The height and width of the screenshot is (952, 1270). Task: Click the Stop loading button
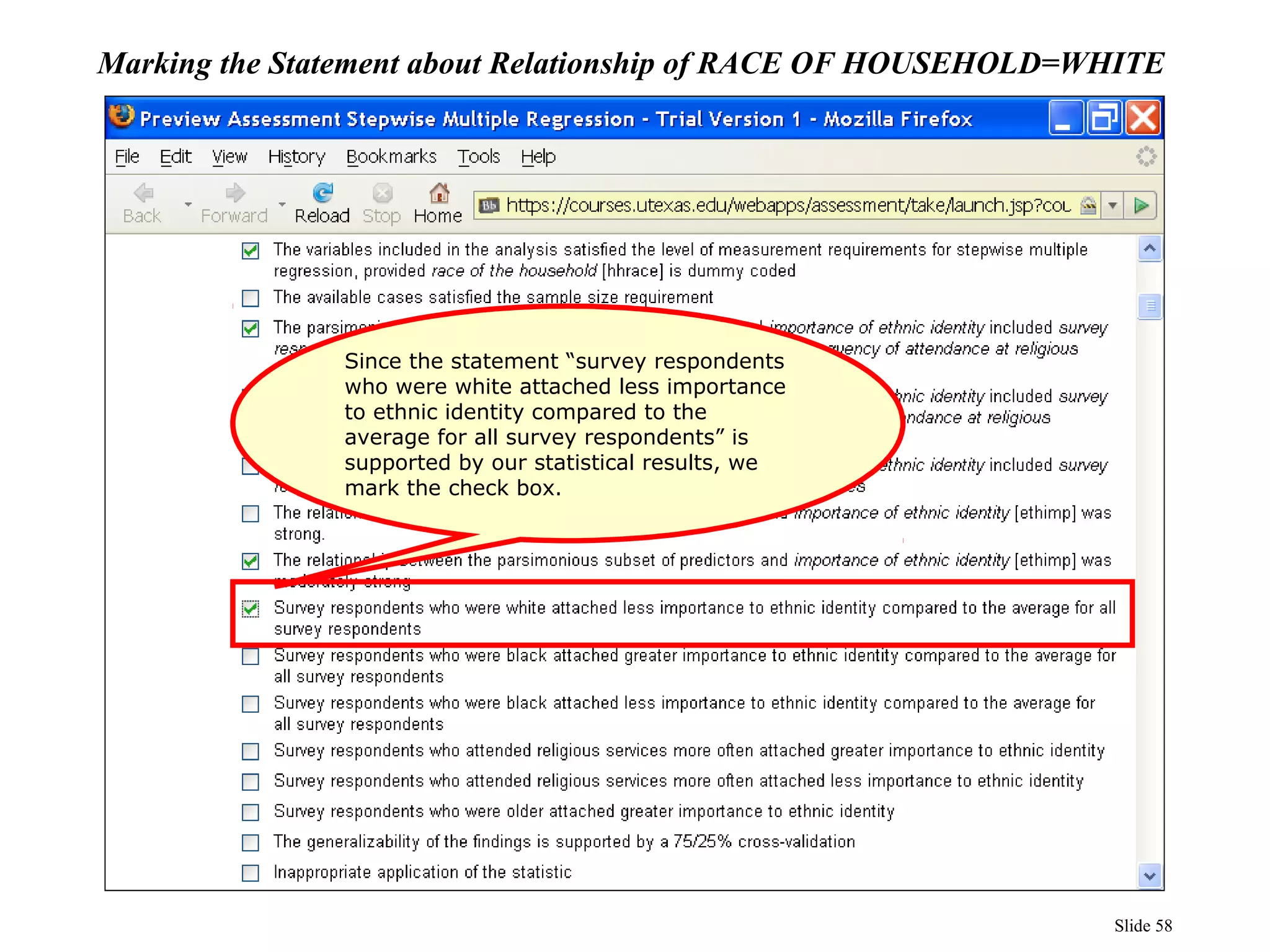382,203
